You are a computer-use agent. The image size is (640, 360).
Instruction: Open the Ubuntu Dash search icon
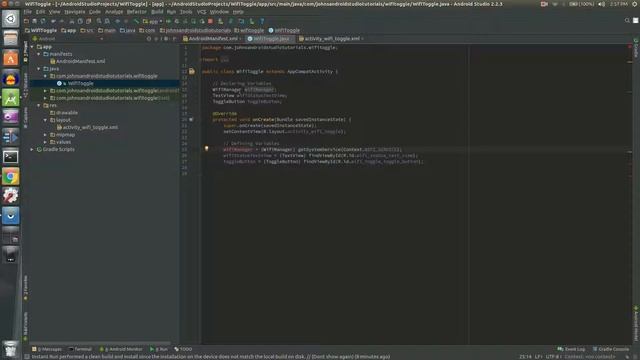point(11,19)
